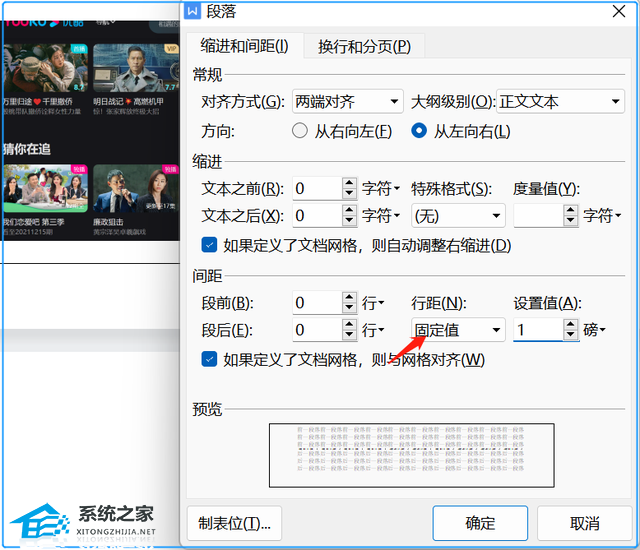
Task: Select the 从左向右 direction radio button
Action: (x=419, y=131)
